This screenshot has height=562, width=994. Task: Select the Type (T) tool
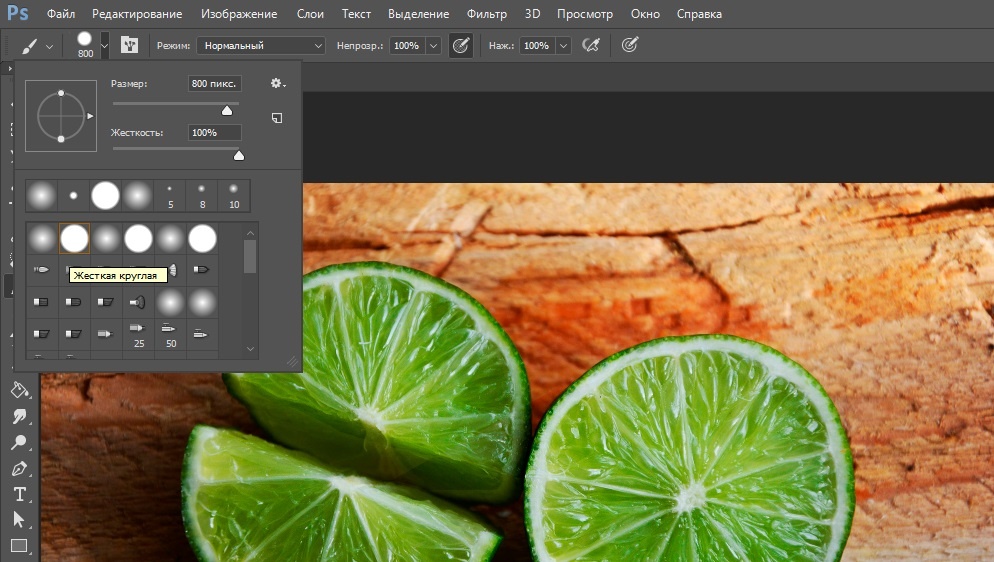pyautogui.click(x=18, y=494)
